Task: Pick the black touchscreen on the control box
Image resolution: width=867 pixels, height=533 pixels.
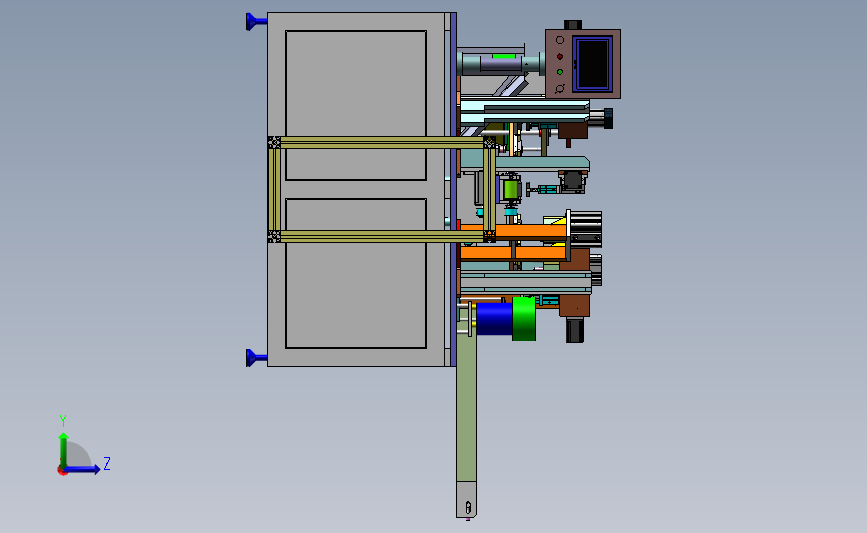Action: pyautogui.click(x=592, y=64)
